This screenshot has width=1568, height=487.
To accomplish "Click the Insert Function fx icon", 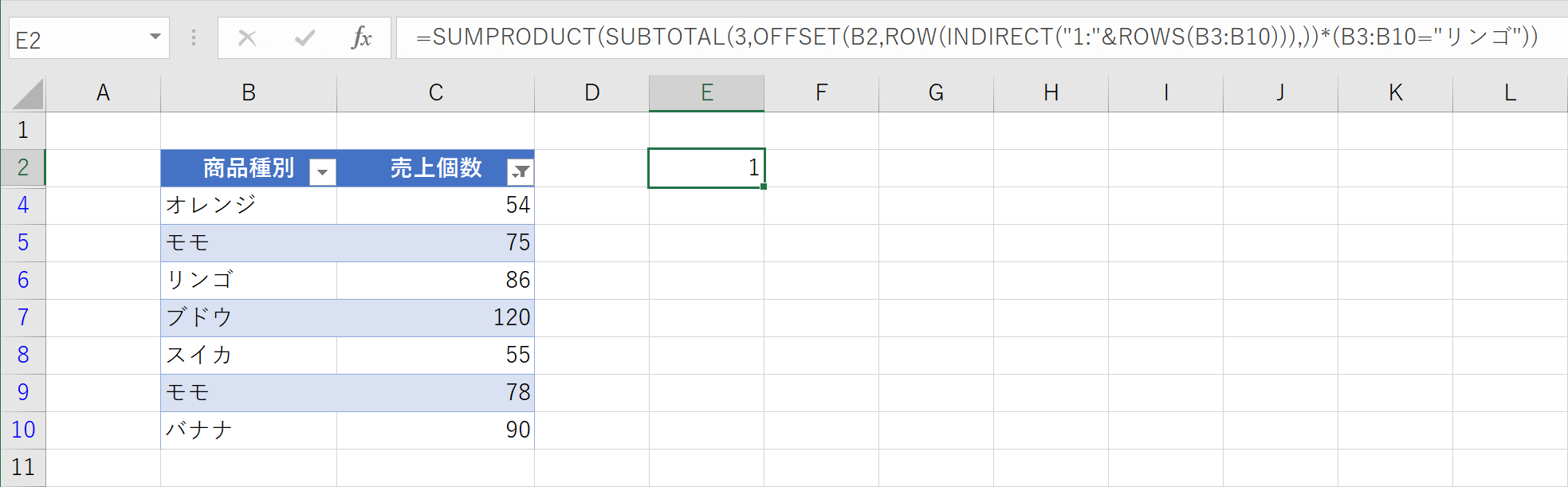I will tap(362, 37).
